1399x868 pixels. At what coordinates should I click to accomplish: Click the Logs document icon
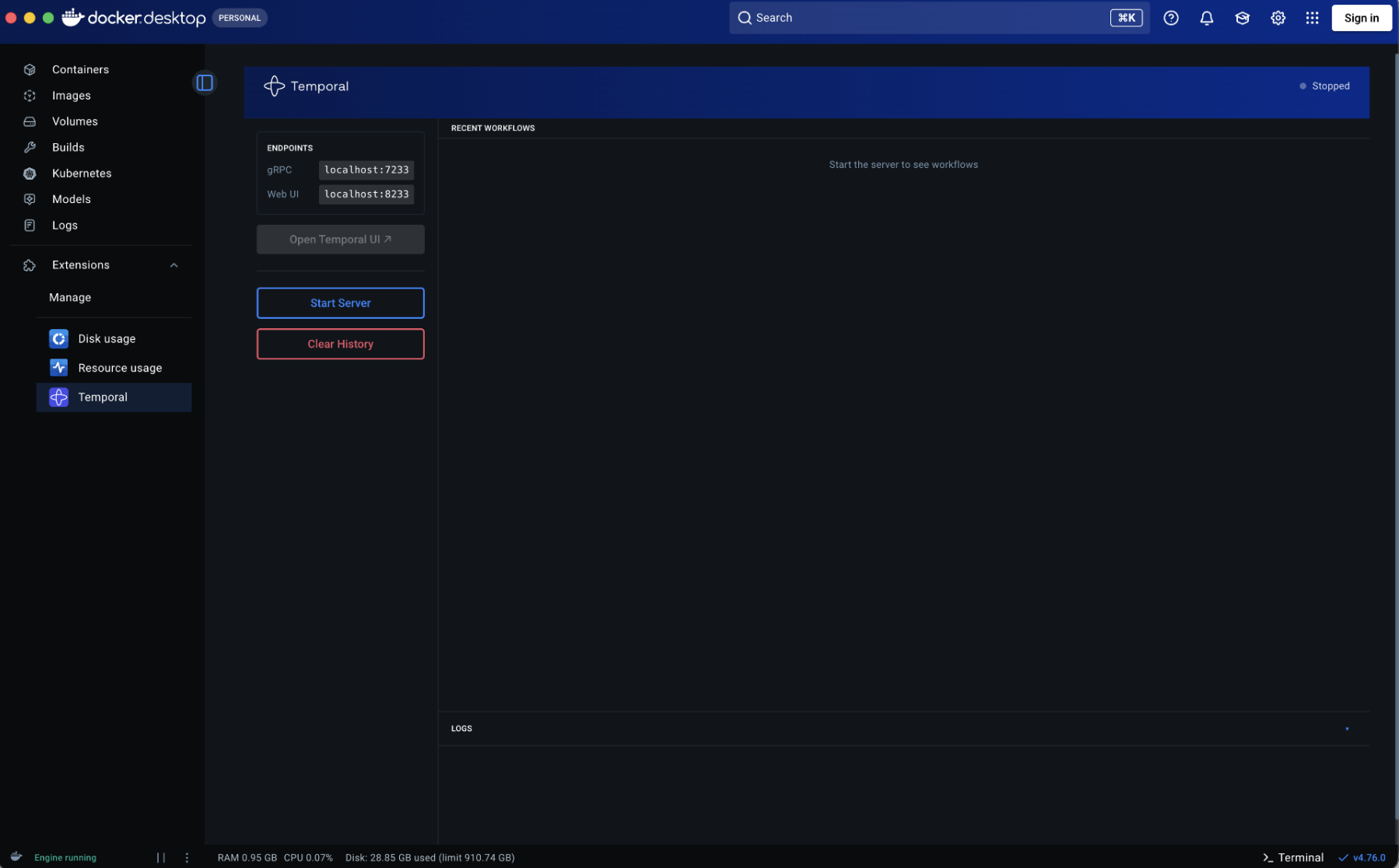click(30, 225)
